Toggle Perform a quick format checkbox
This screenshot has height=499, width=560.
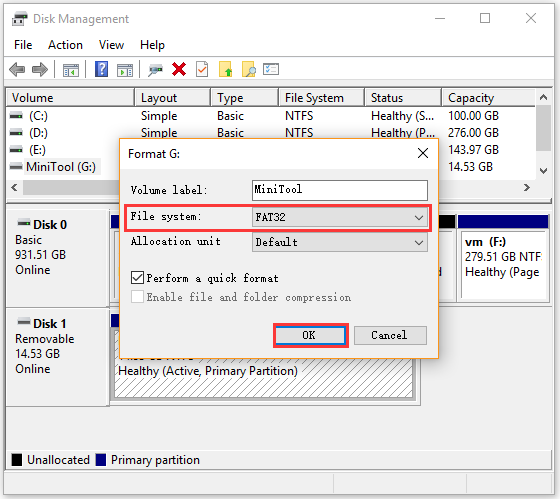click(x=138, y=278)
